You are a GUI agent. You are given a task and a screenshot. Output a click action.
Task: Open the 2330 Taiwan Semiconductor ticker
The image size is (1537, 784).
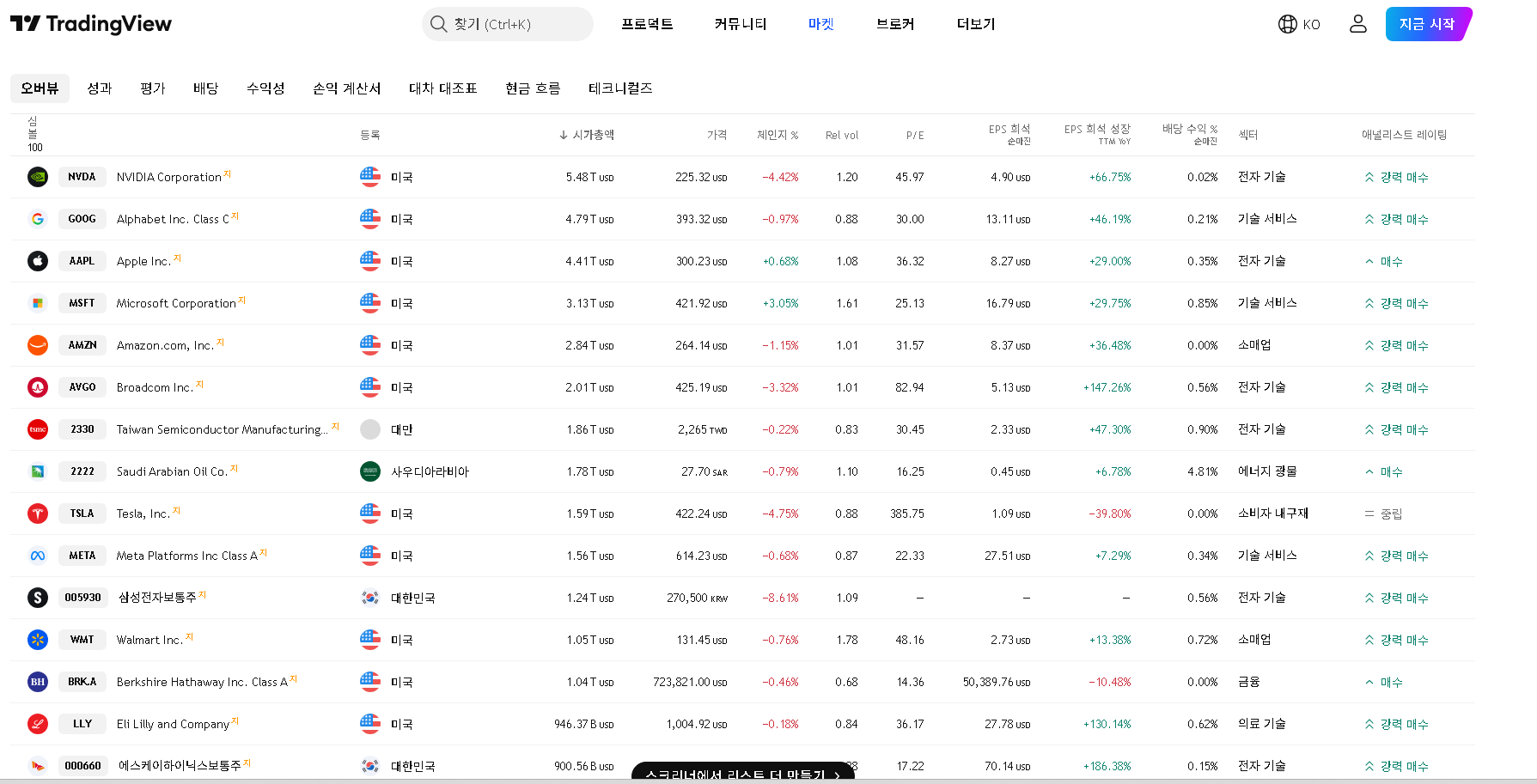[x=82, y=429]
